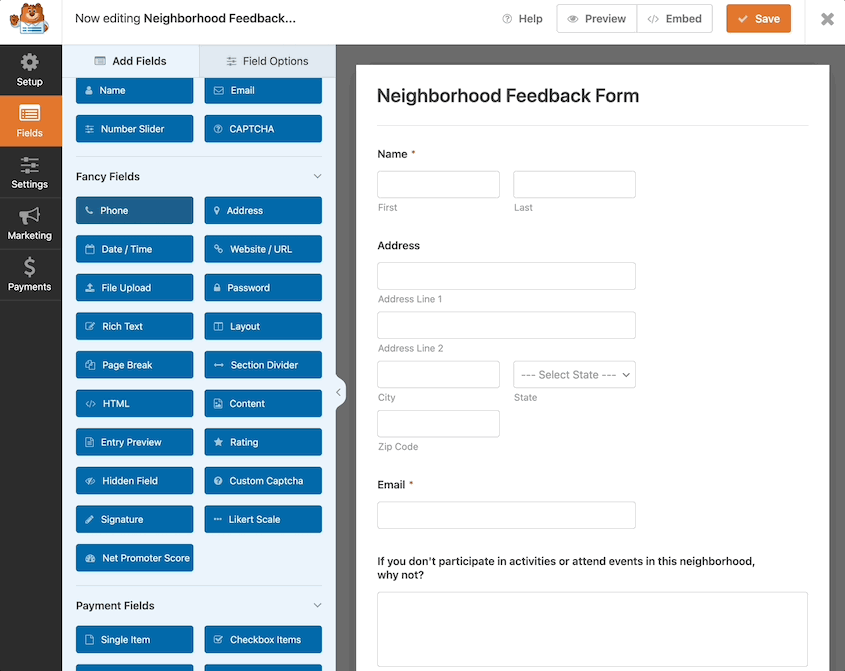Select the Fields icon in sidebar
This screenshot has width=845, height=671.
tap(30, 121)
